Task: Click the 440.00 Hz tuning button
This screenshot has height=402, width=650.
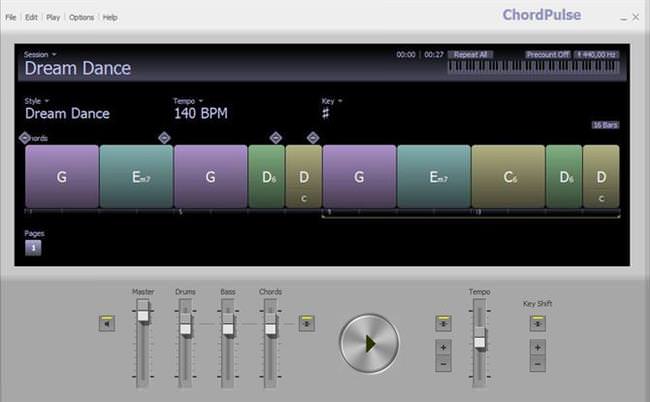Action: (x=597, y=55)
